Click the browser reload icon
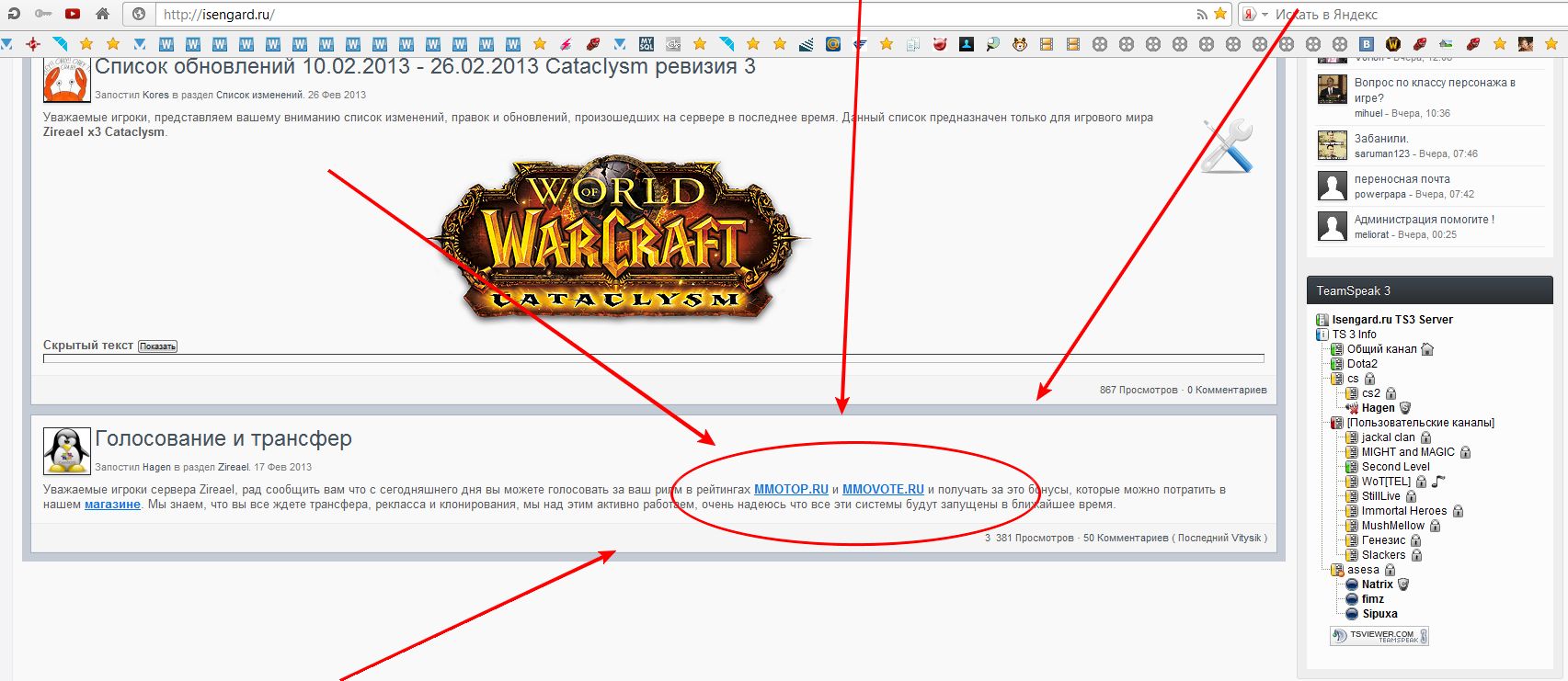 pos(14,14)
